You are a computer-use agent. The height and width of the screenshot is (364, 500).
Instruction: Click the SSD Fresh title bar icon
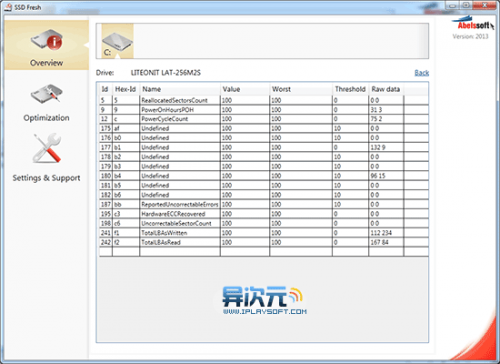[x=8, y=7]
